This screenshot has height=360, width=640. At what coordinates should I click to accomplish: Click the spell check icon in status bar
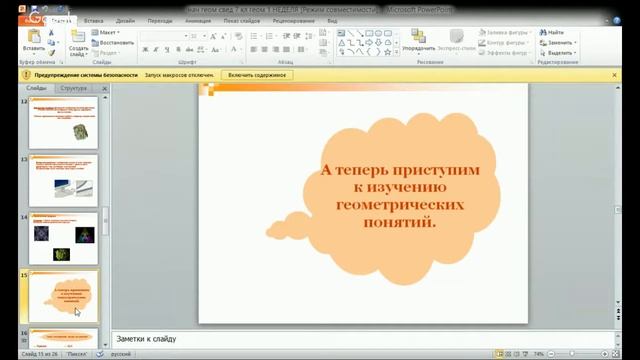click(100, 354)
